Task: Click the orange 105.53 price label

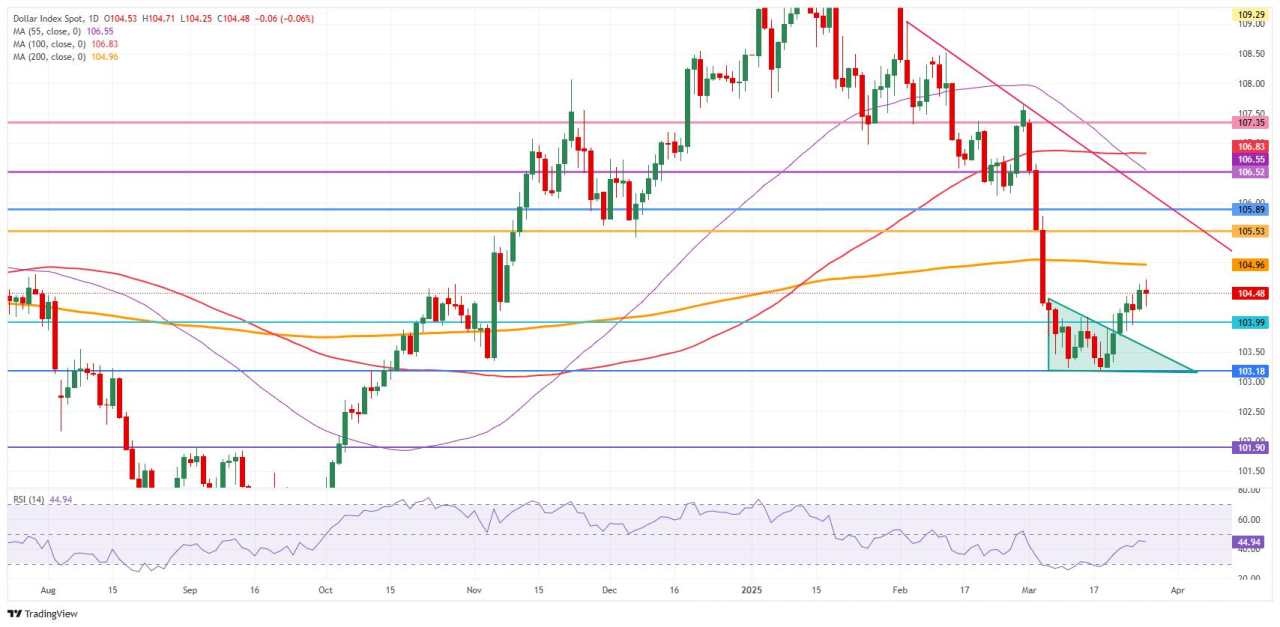Action: coord(1251,231)
